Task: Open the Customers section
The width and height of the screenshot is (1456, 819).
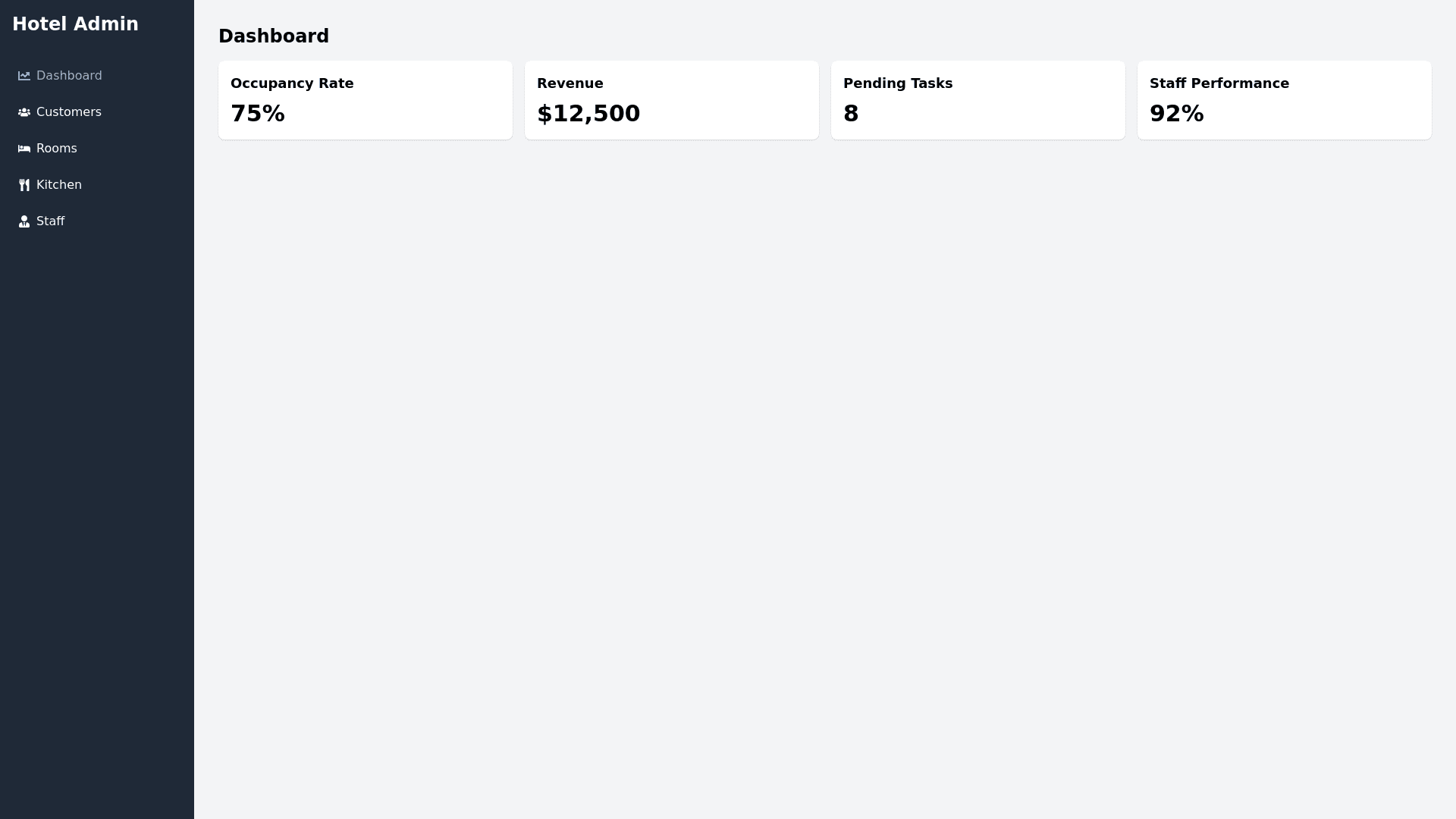Action: (68, 111)
